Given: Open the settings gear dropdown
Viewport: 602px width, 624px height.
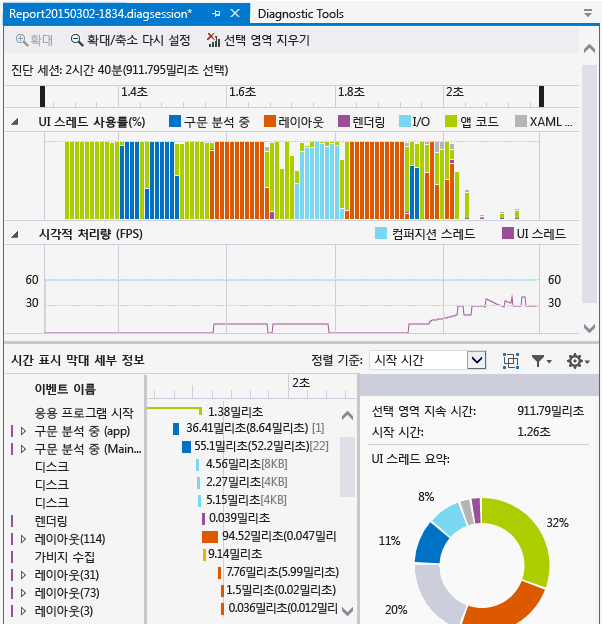Looking at the screenshot, I should 578,361.
